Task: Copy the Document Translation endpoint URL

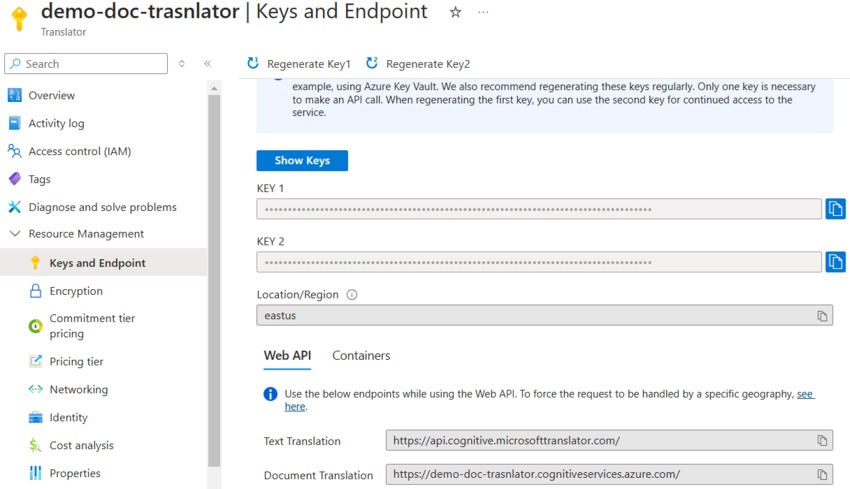Action: pos(822,475)
